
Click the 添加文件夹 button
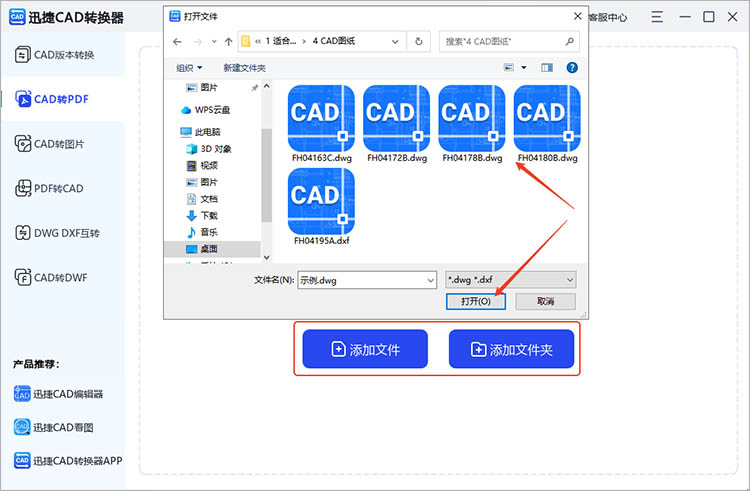coord(511,349)
